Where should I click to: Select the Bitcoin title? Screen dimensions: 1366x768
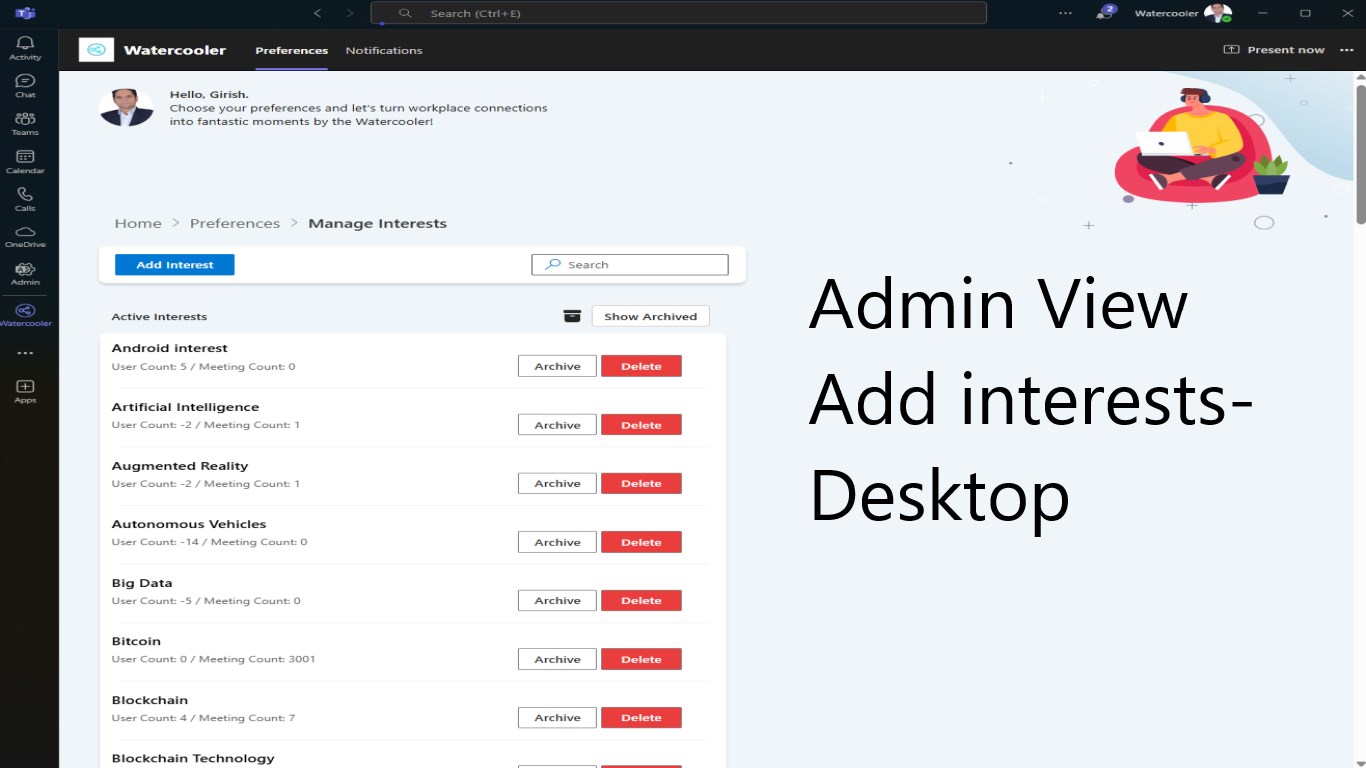tap(136, 641)
